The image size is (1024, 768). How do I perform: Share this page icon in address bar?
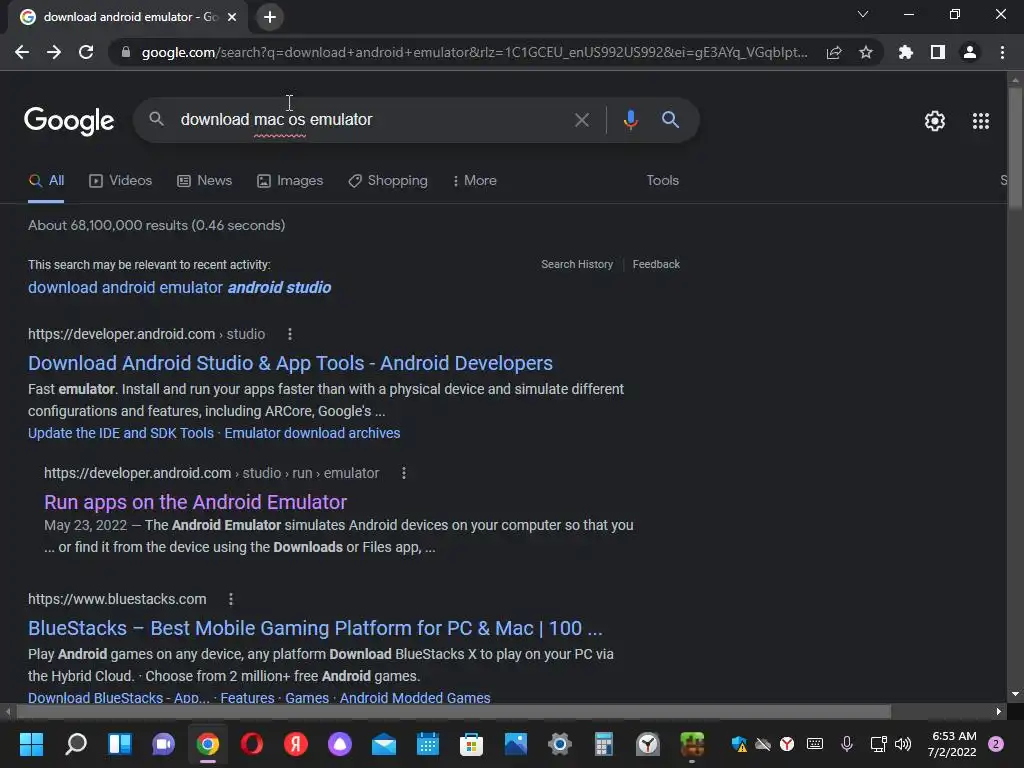tap(834, 52)
